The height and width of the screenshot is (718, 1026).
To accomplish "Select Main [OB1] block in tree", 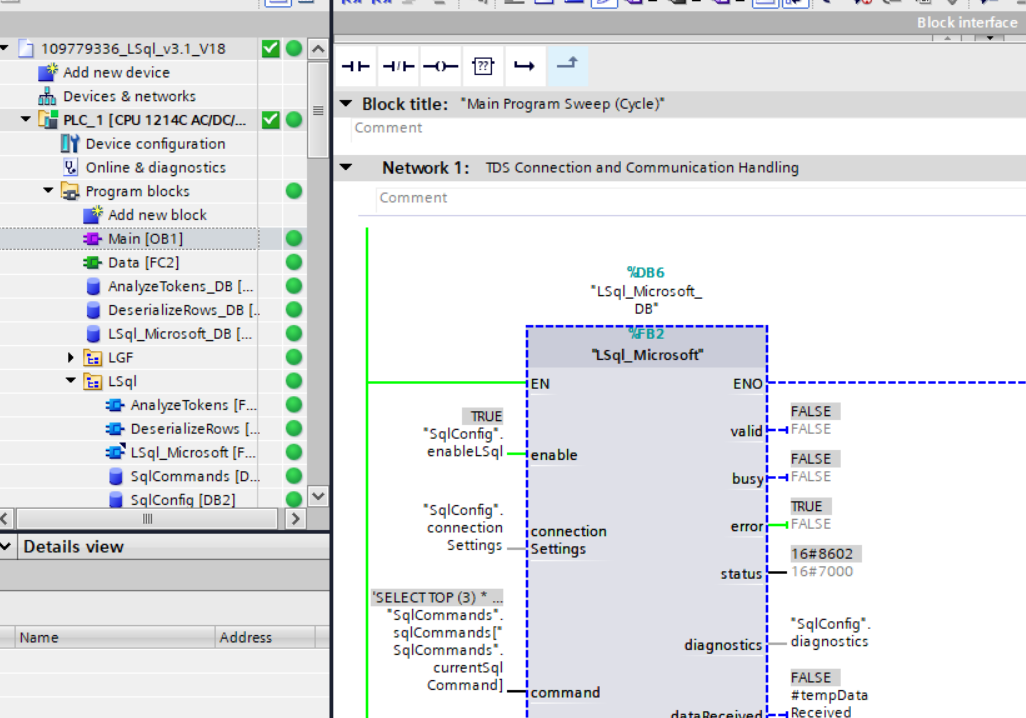I will 145,239.
